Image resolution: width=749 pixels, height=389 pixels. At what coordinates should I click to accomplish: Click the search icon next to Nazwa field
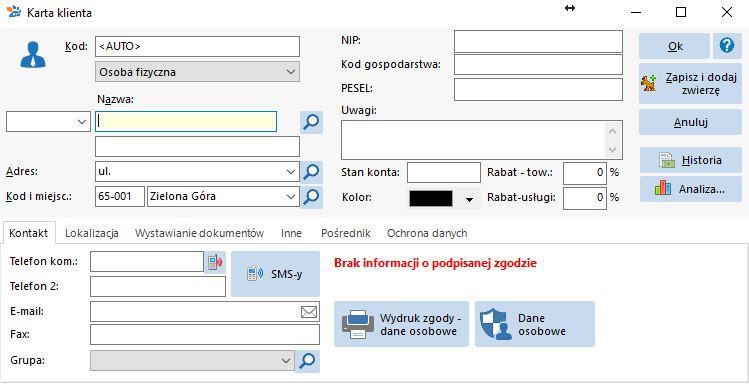[x=311, y=122]
